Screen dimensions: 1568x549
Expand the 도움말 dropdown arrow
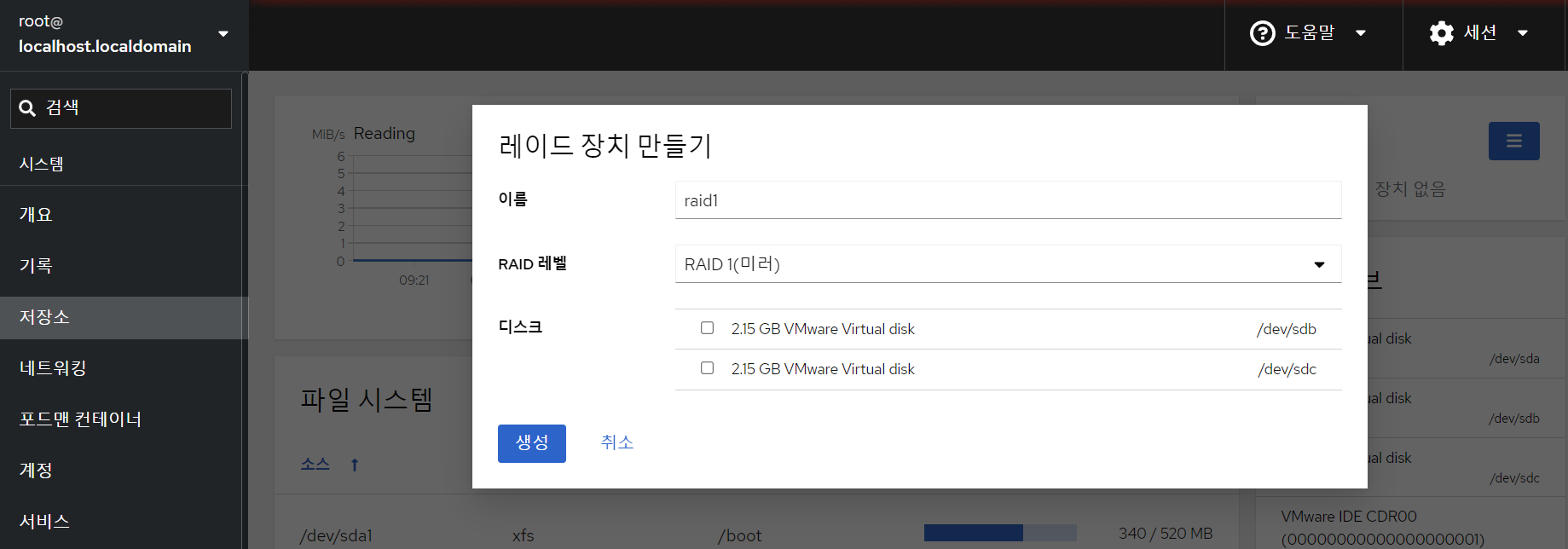click(1361, 33)
